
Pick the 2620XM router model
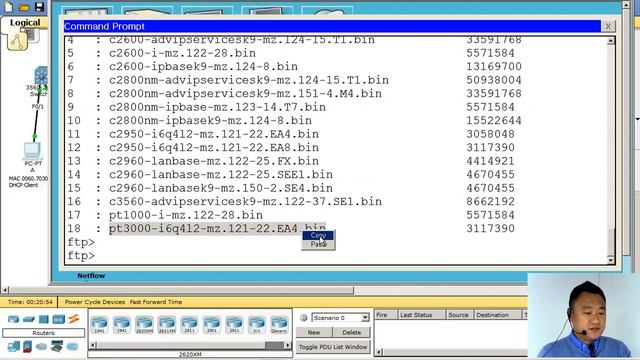(144, 324)
